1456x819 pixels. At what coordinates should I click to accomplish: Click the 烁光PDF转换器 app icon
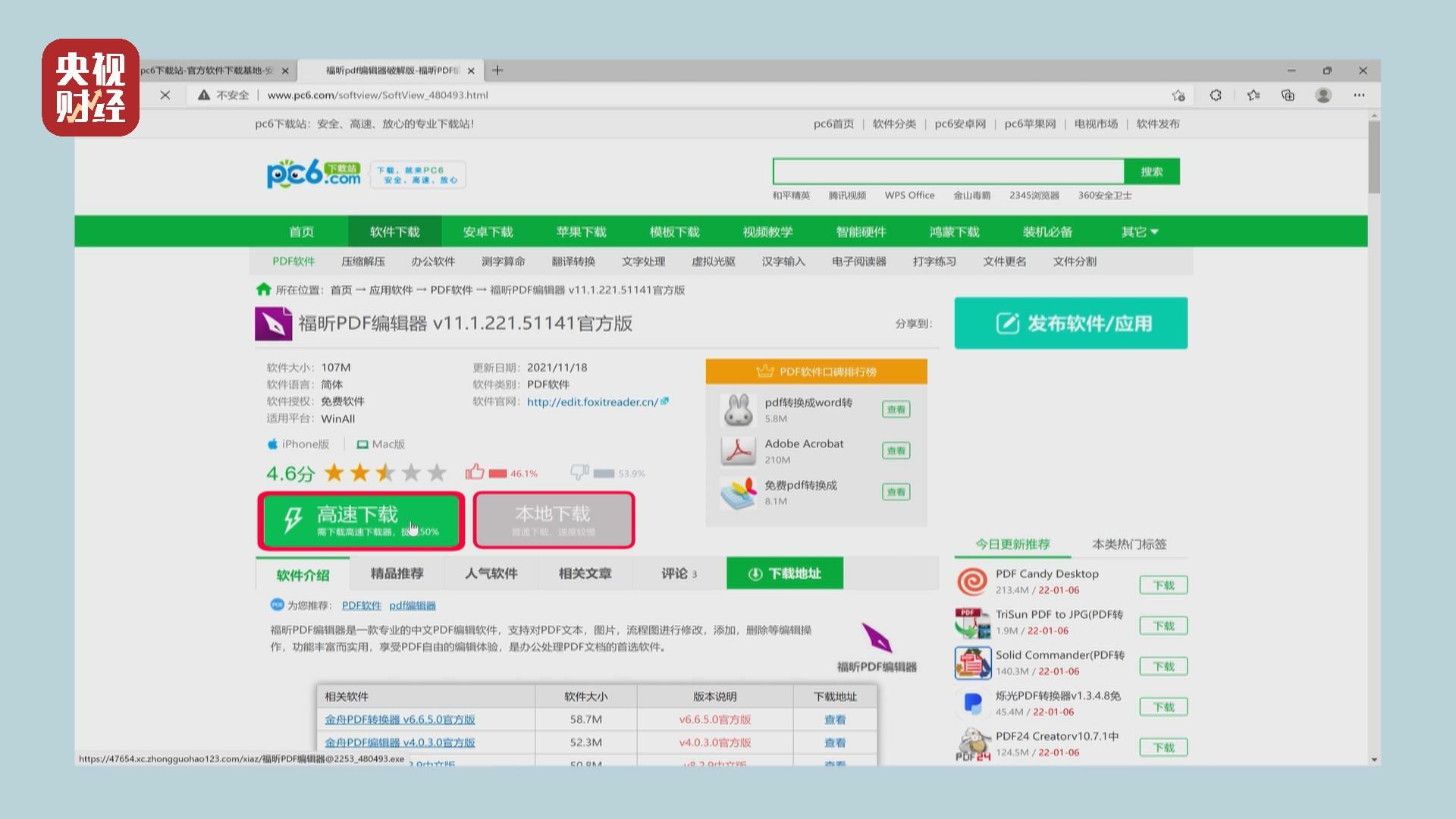(x=972, y=704)
